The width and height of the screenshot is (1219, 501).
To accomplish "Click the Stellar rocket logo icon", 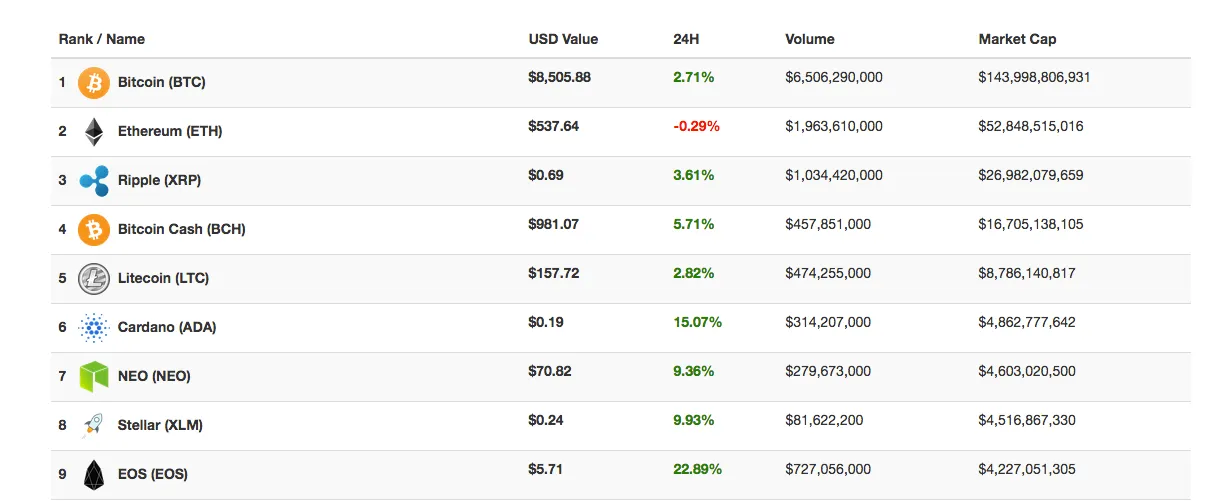I will tap(94, 425).
